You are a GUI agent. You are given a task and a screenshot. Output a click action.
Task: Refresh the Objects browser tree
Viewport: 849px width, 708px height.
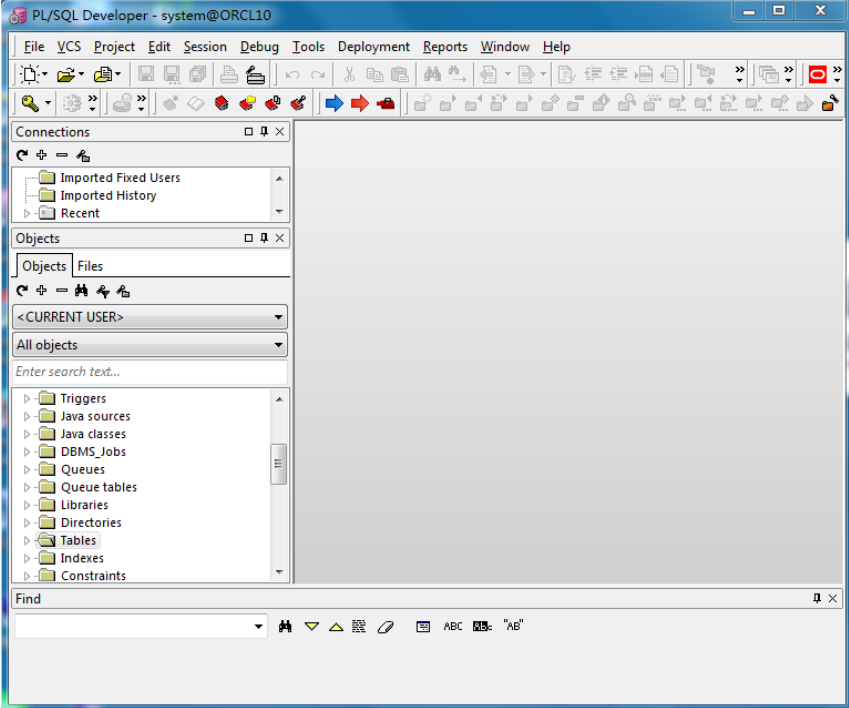point(22,291)
